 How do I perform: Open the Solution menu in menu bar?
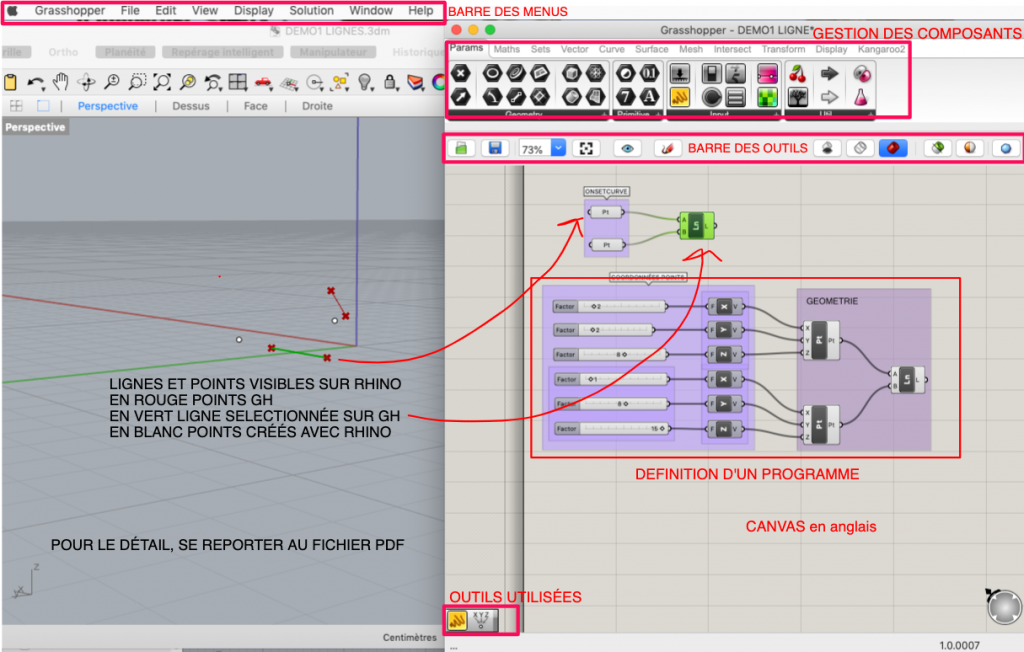tap(311, 10)
